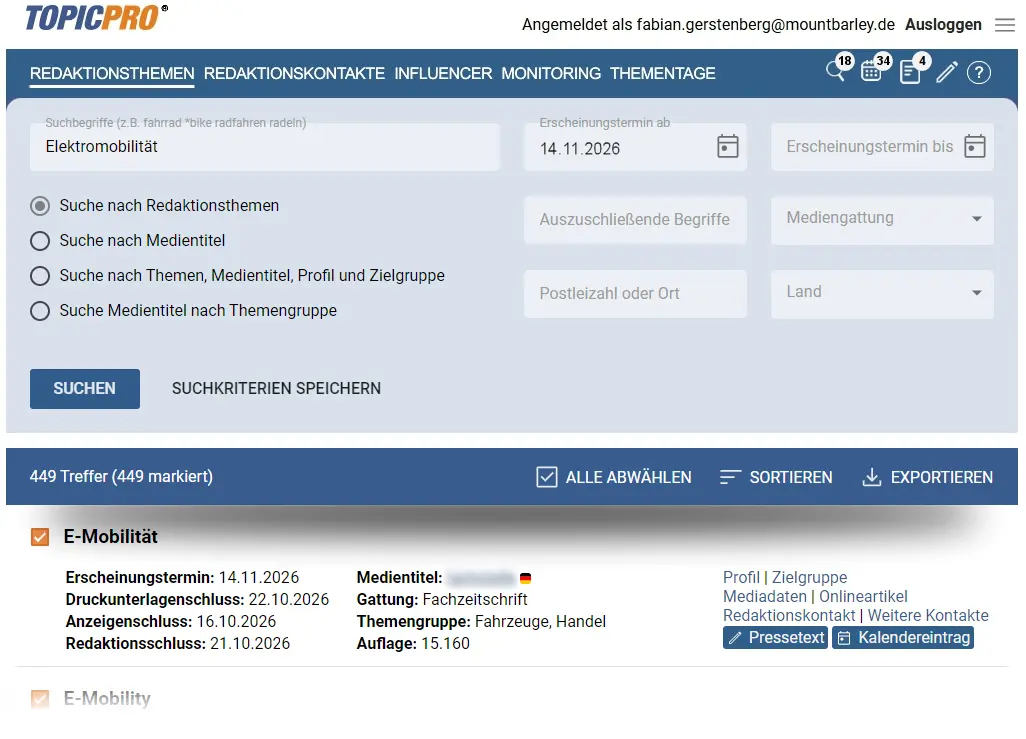Click the pencil edit icon in header
Image resolution: width=1026 pixels, height=739 pixels.
pos(946,72)
